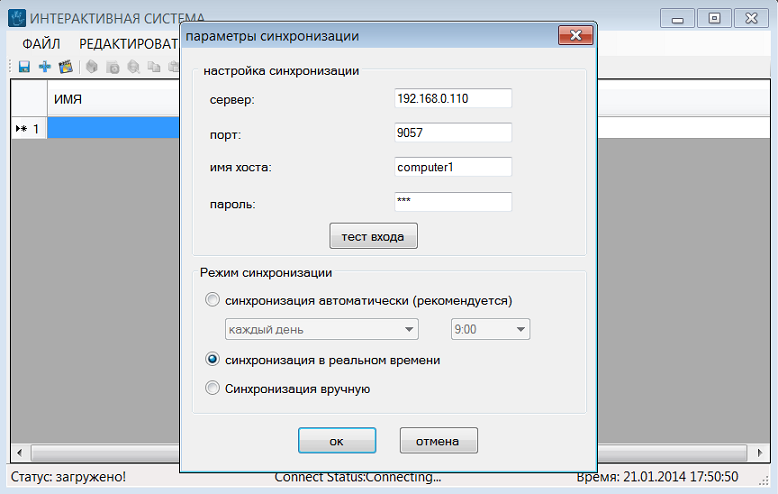
Task: Confirm settings with the ок button
Action: (337, 441)
